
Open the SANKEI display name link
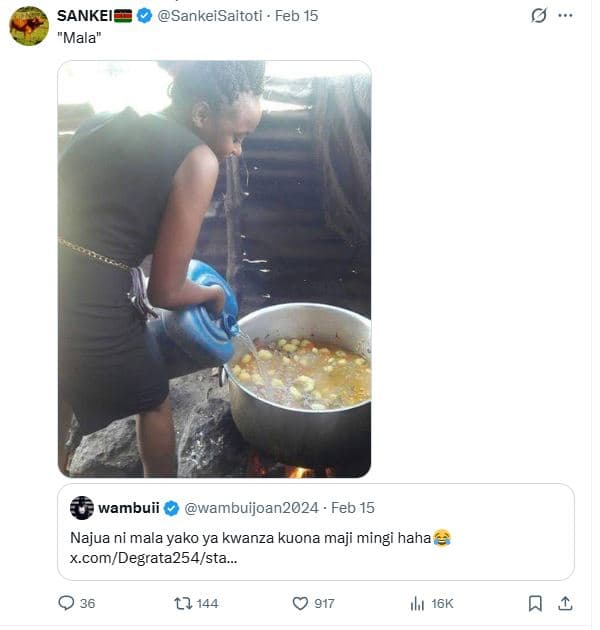coord(84,16)
